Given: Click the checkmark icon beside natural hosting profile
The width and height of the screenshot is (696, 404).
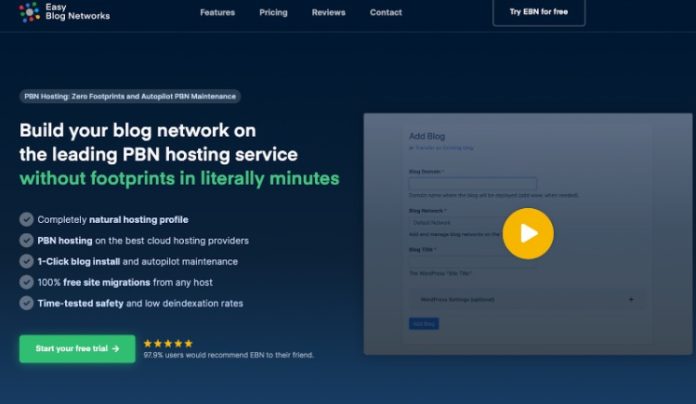Looking at the screenshot, I should pyautogui.click(x=26, y=219).
